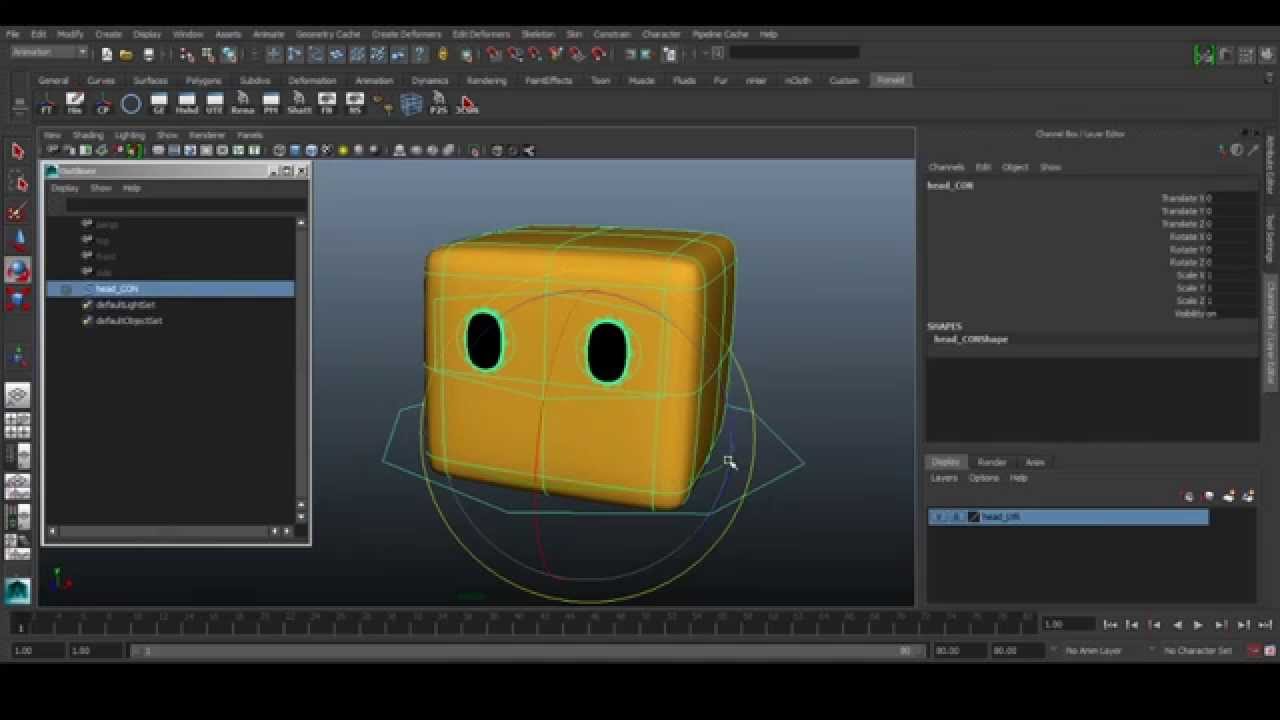This screenshot has height=720, width=1280.
Task: Click the Outliner search filter field
Action: (x=185, y=205)
